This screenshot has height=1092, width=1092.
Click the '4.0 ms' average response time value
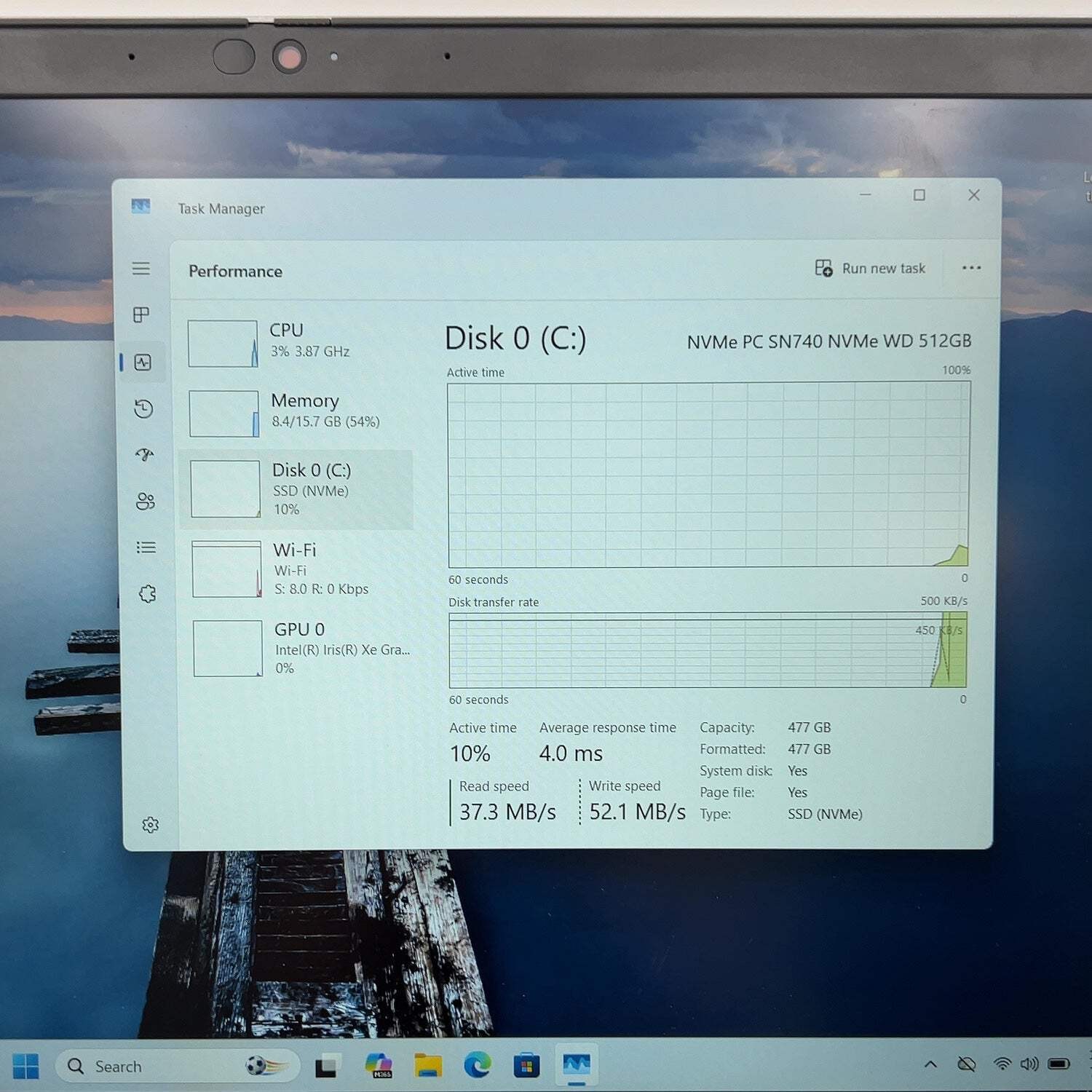coord(571,753)
